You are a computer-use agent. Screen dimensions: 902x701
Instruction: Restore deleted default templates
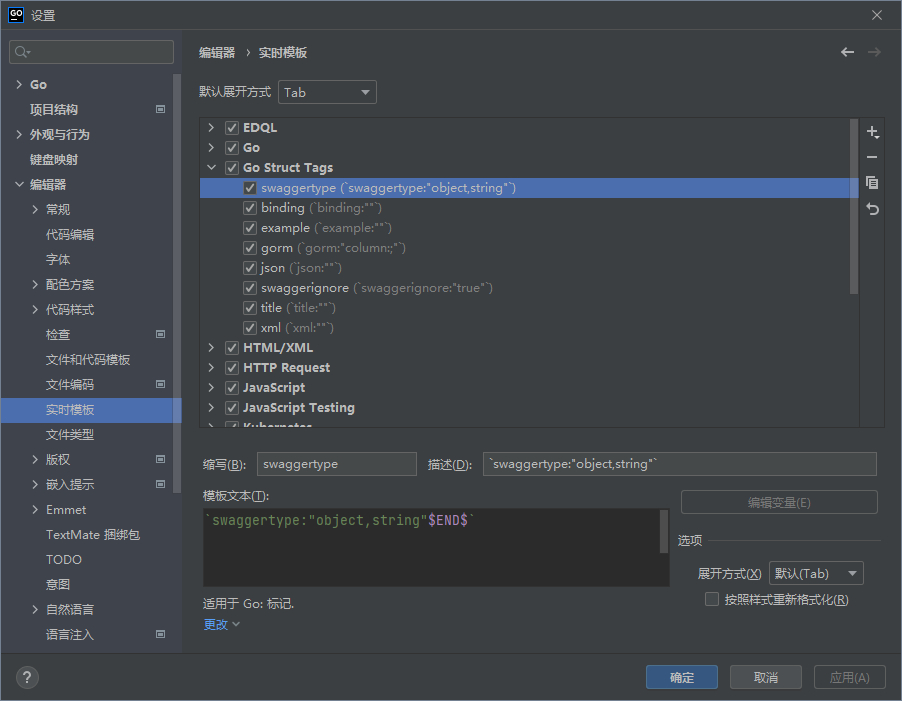pyautogui.click(x=871, y=208)
